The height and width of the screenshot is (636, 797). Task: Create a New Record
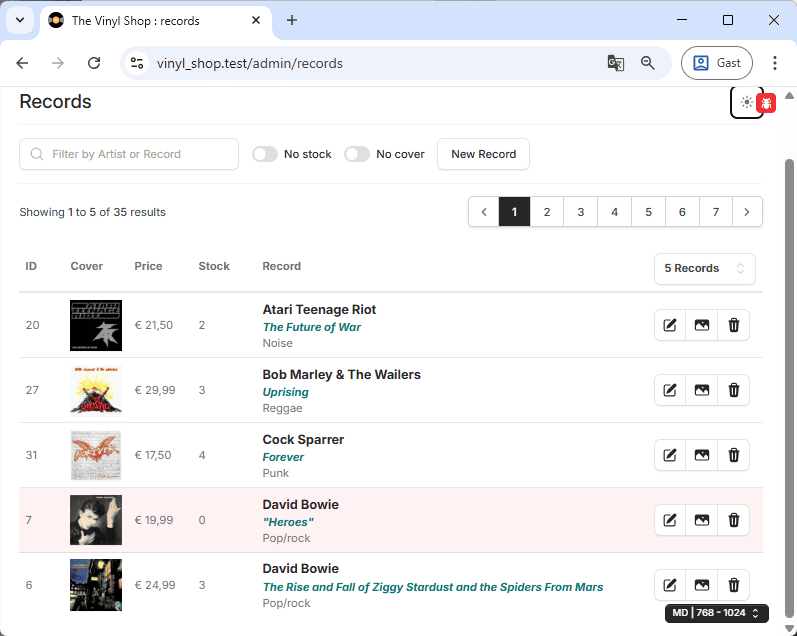point(483,154)
